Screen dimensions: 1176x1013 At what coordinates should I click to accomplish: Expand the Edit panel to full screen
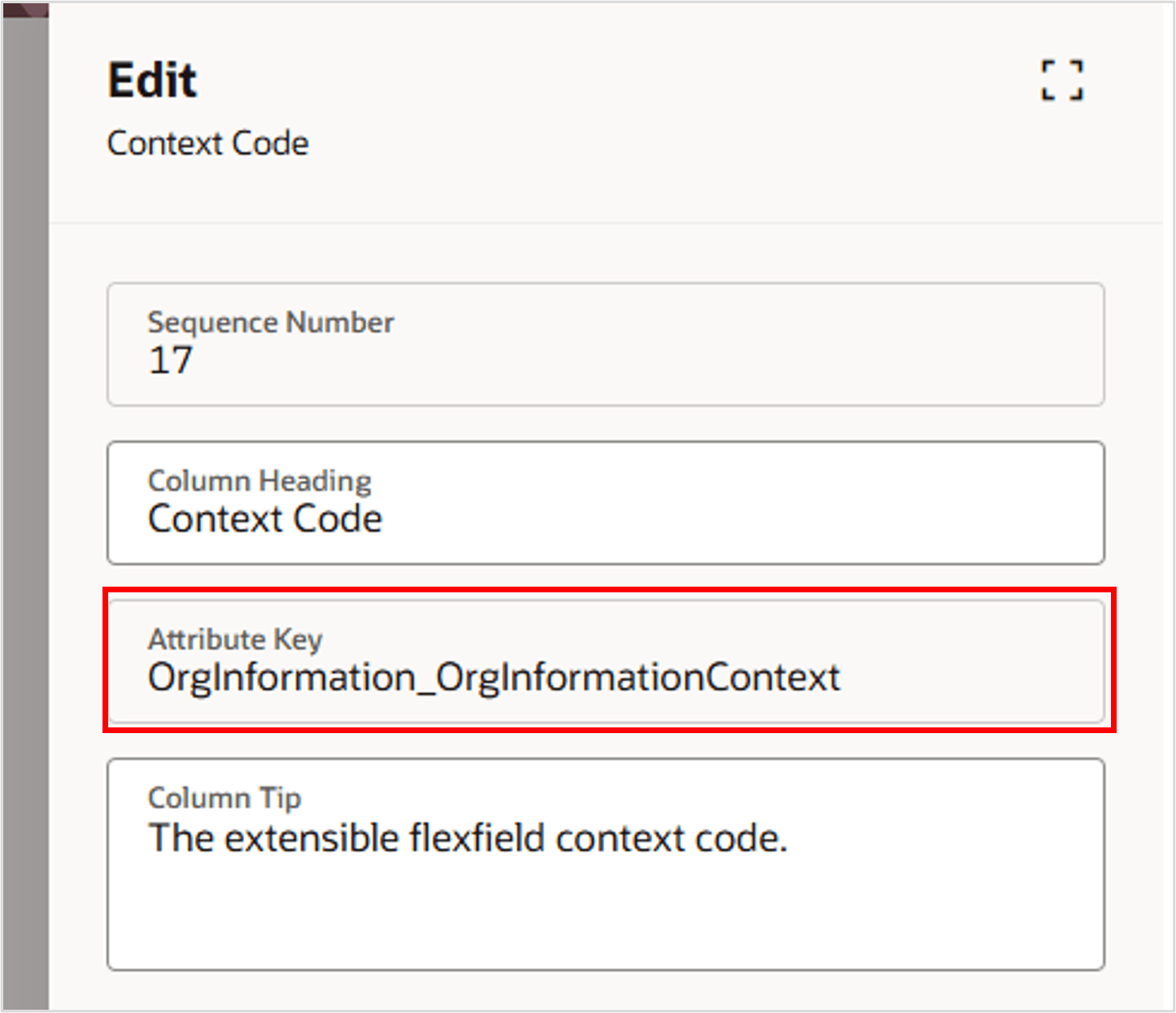1062,81
